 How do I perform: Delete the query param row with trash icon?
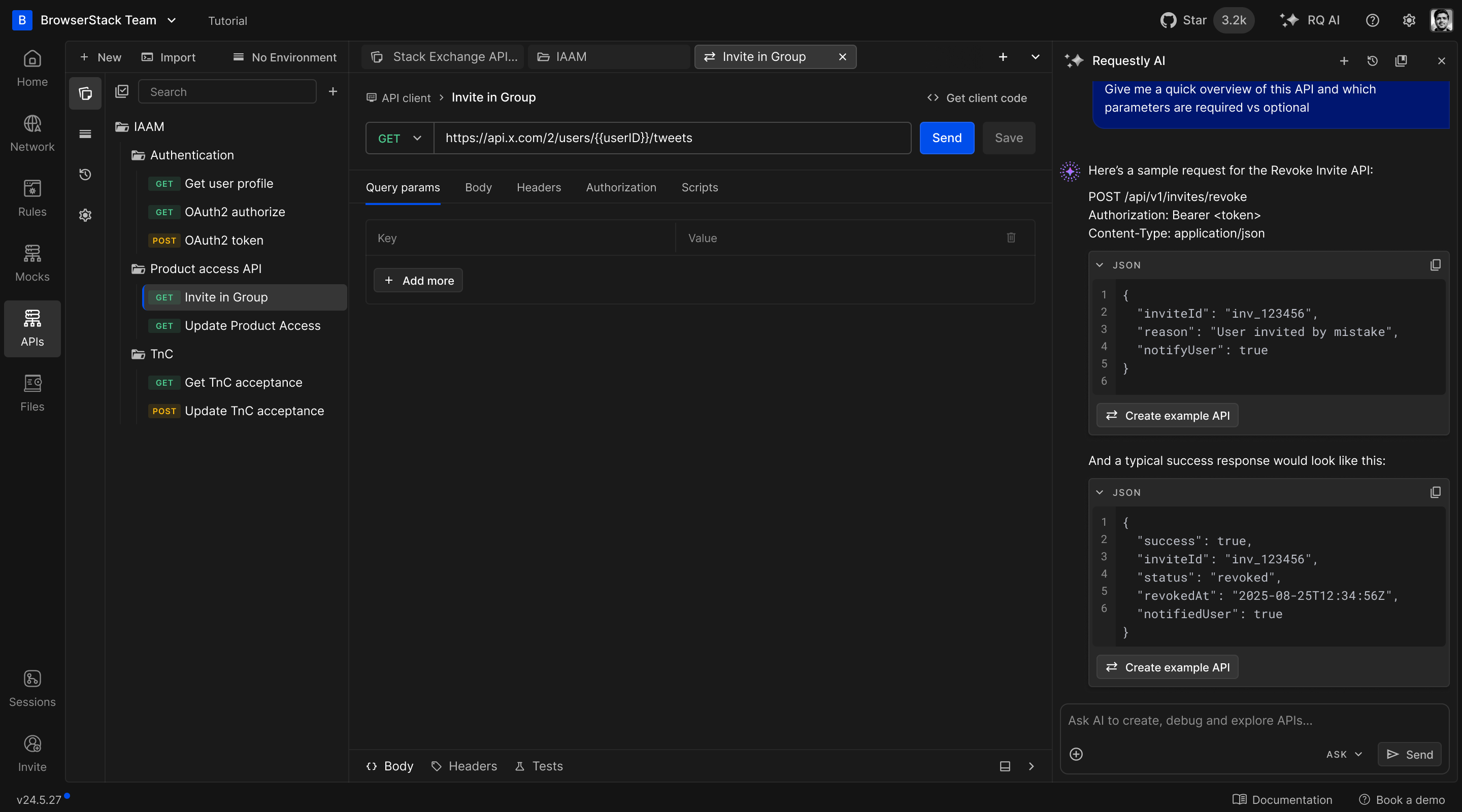coord(1011,238)
